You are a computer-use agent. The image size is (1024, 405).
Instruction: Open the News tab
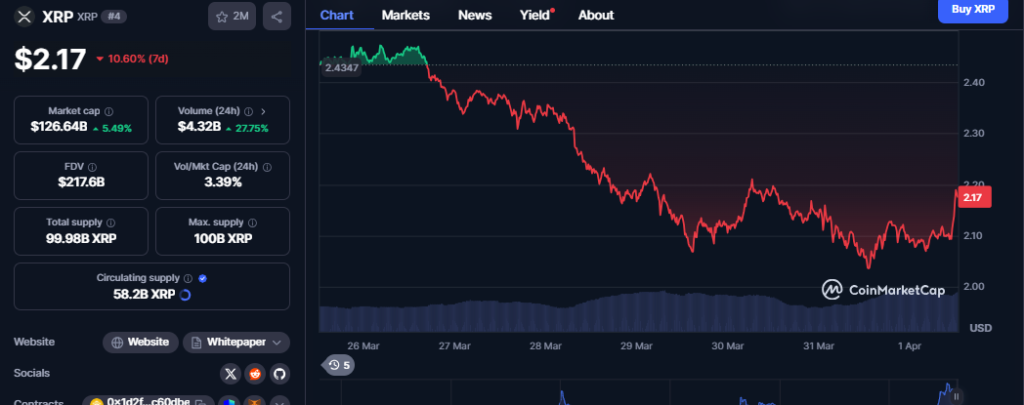474,15
